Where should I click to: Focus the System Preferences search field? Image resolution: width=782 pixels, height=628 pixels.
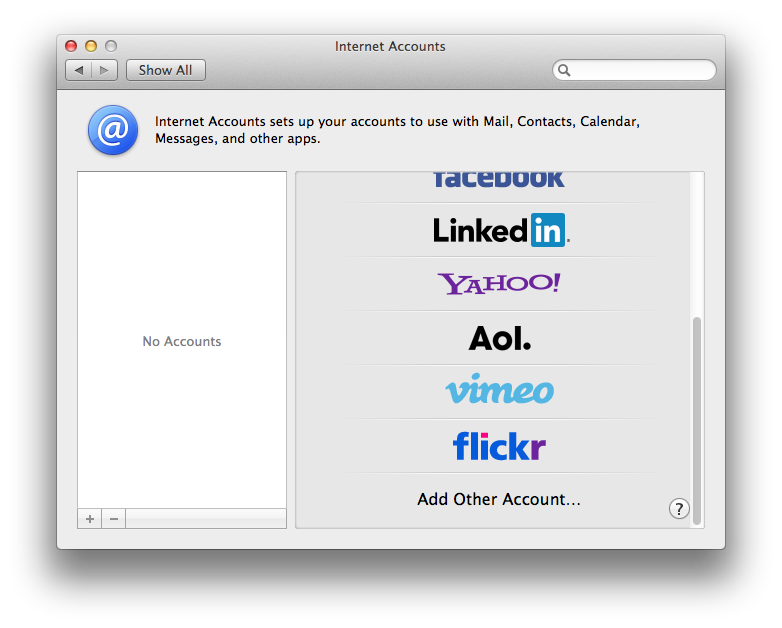pyautogui.click(x=640, y=70)
